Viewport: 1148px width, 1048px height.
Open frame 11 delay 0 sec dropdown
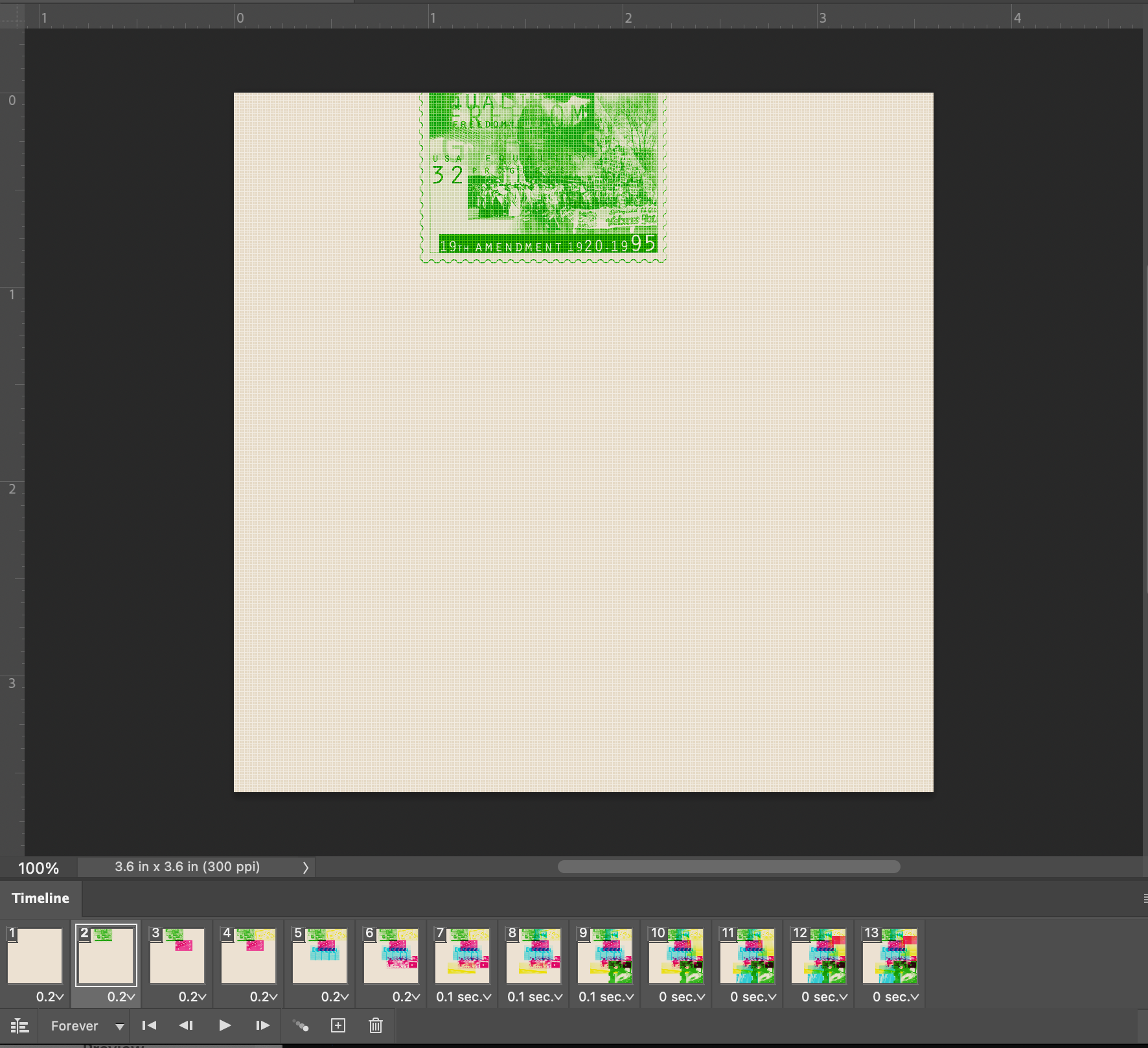pyautogui.click(x=753, y=997)
